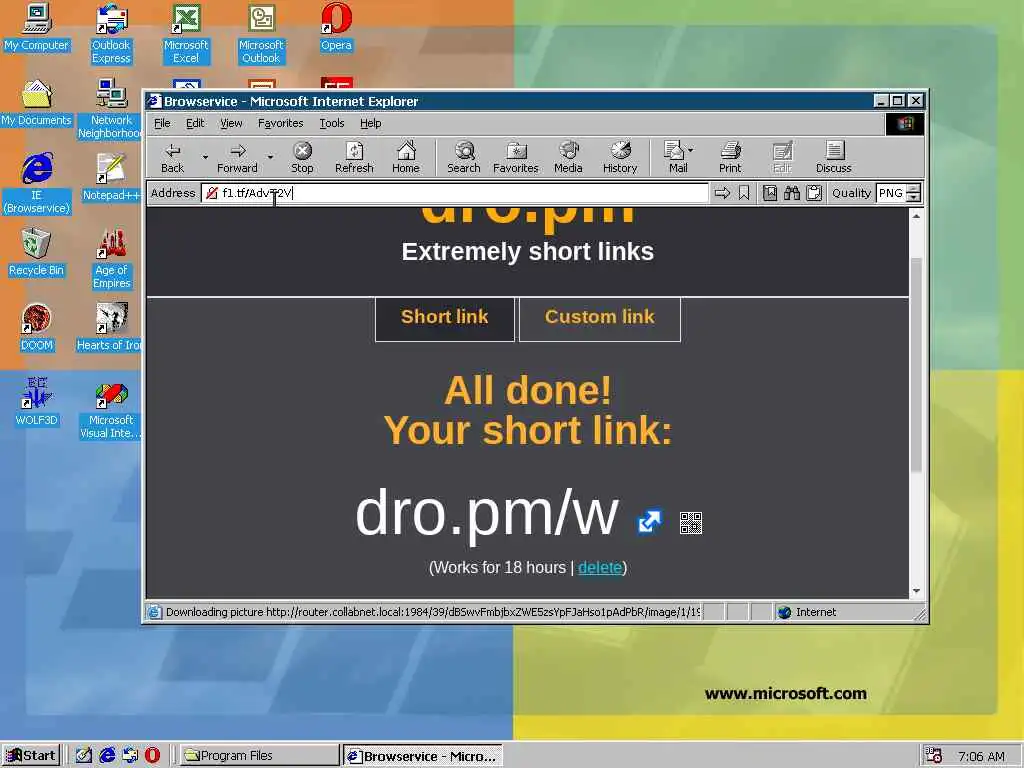This screenshot has height=768, width=1024.
Task: Switch to the Custom link tab
Action: pyautogui.click(x=600, y=319)
